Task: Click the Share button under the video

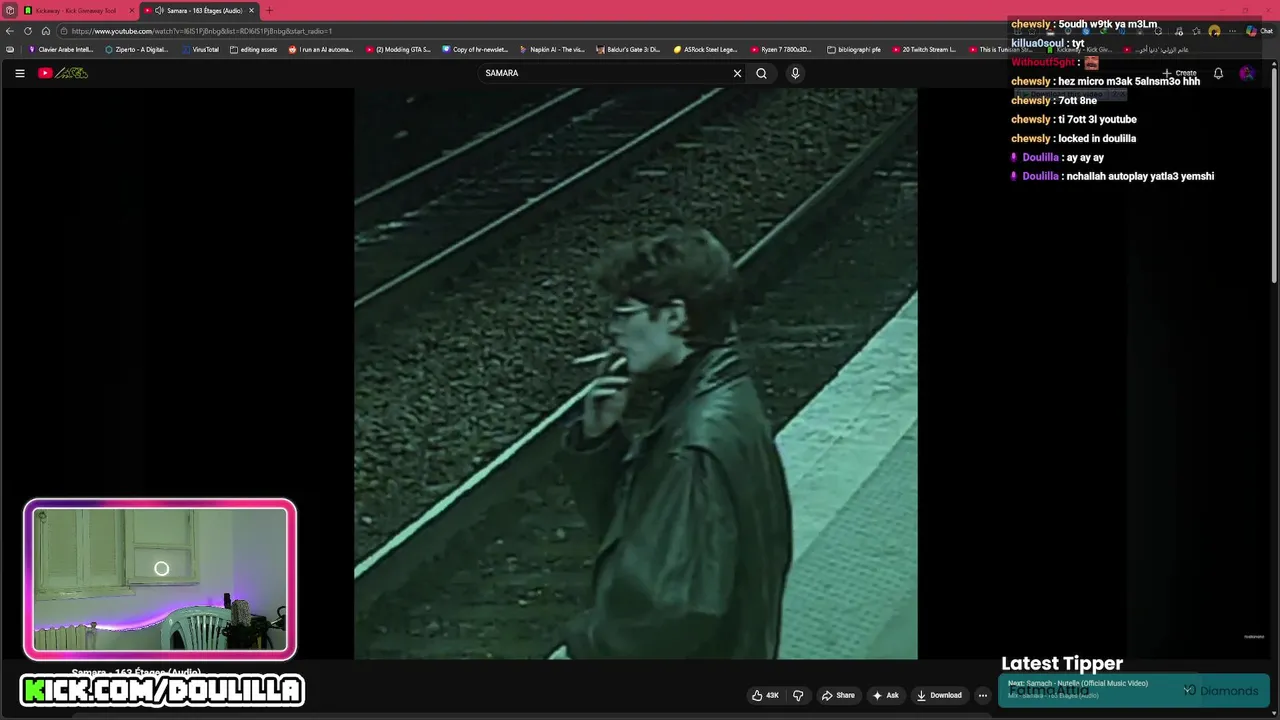Action: pyautogui.click(x=838, y=695)
